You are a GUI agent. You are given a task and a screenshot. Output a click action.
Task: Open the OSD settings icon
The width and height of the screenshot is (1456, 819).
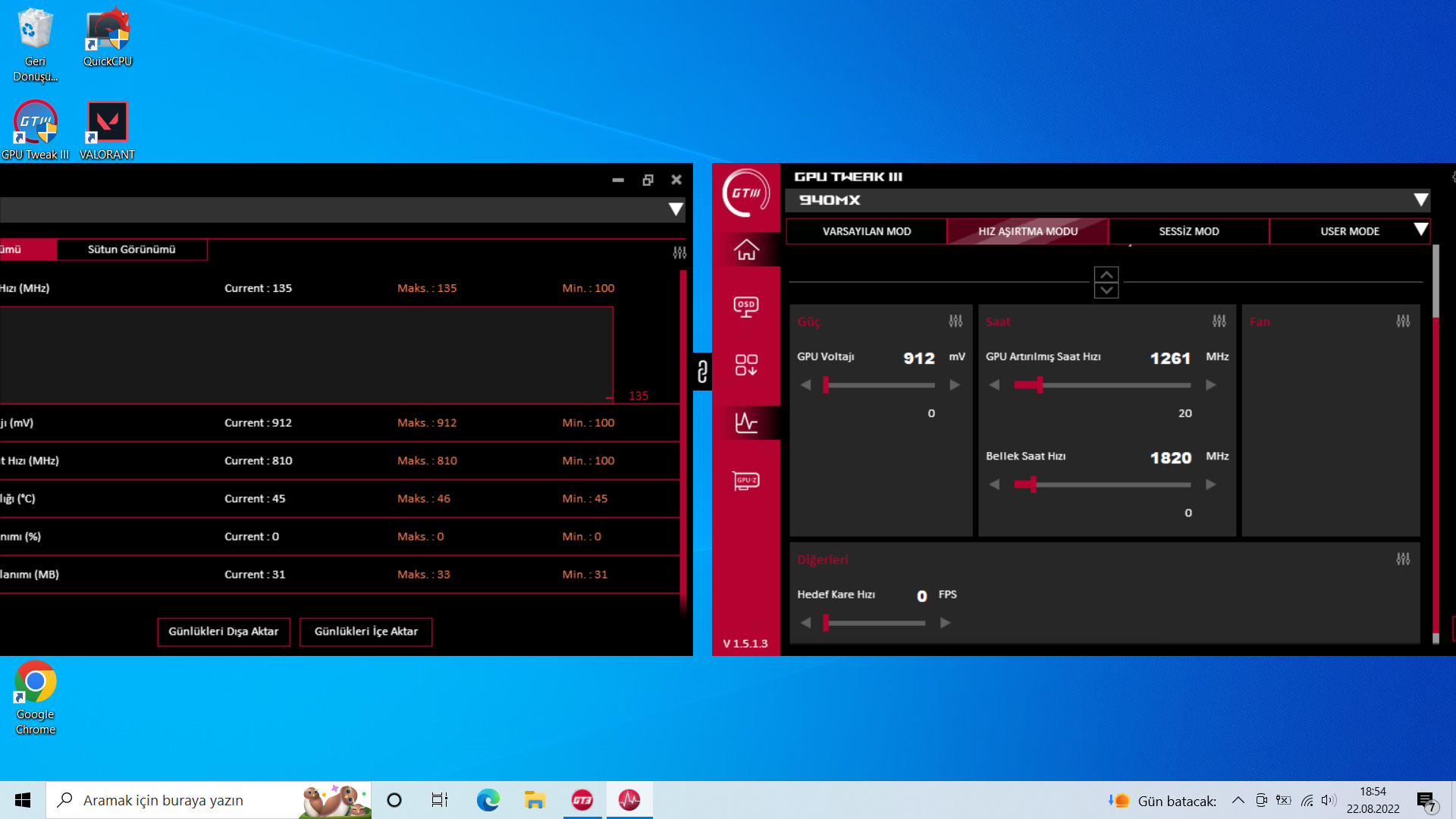(x=746, y=306)
